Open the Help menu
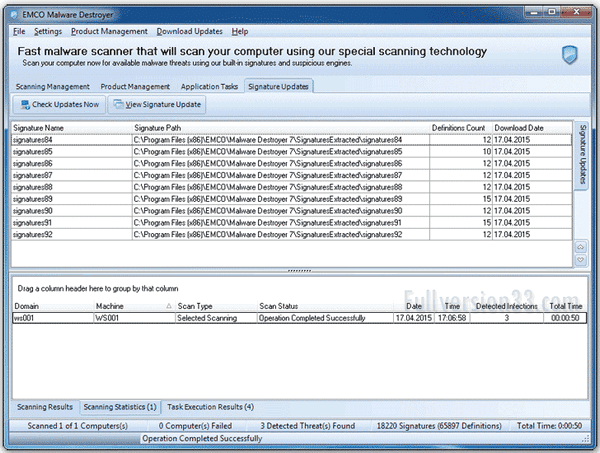This screenshot has height=453, width=600. [x=240, y=31]
